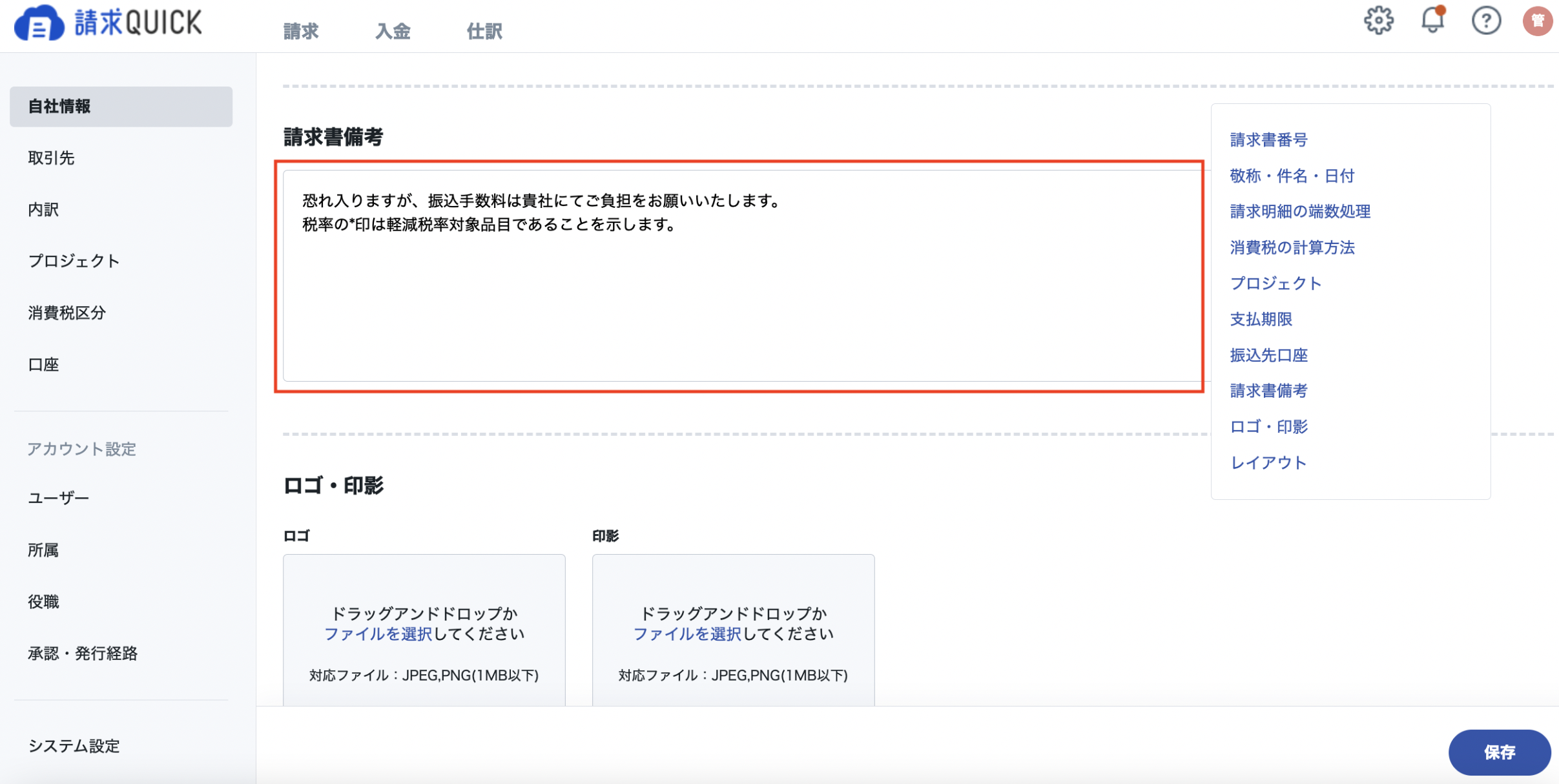Open notifications bell icon
This screenshot has height=784, width=1559.
pyautogui.click(x=1432, y=19)
